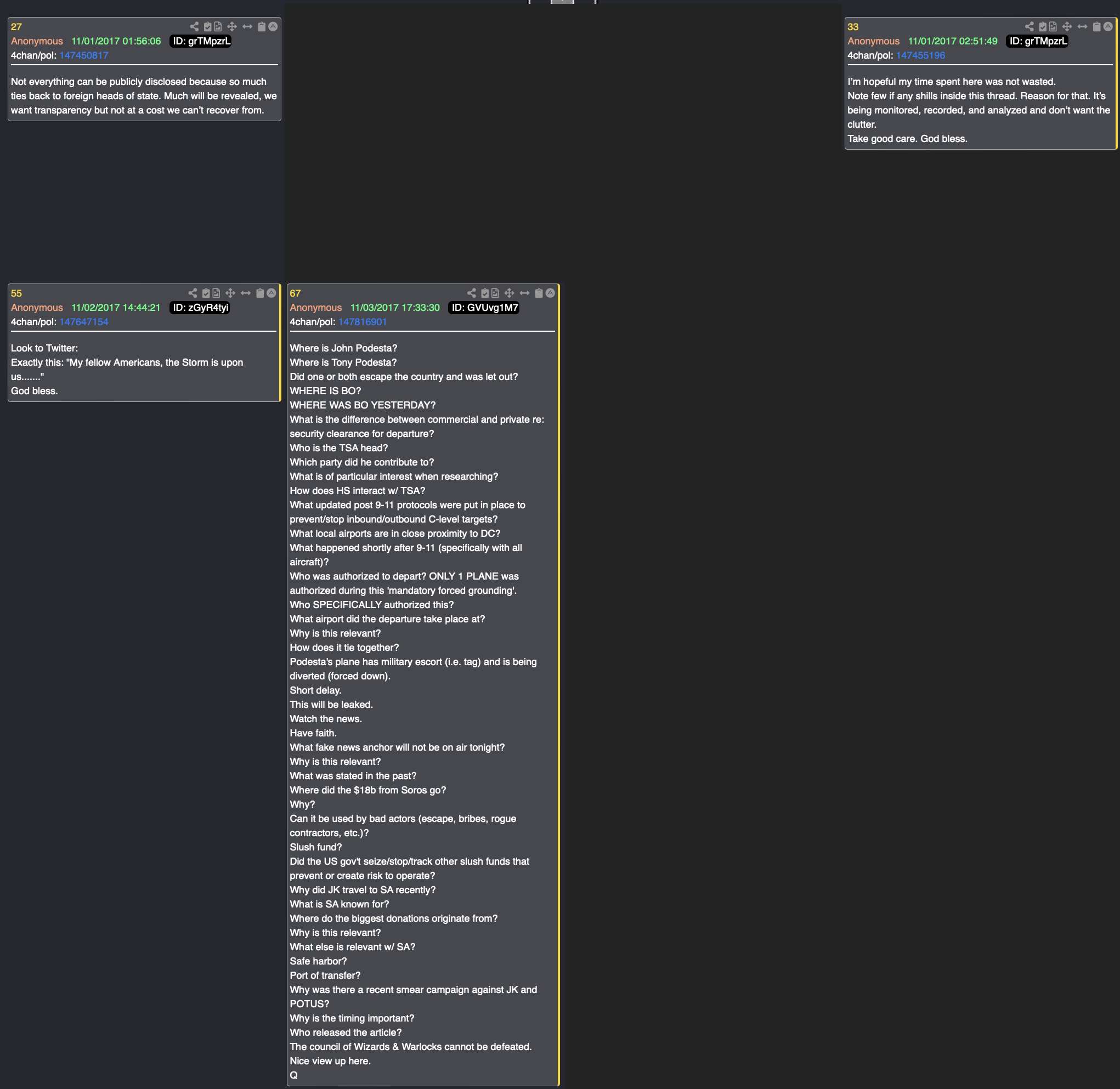The width and height of the screenshot is (1120, 1089).
Task: Collapse post 33 using chevron circle
Action: (x=1108, y=26)
